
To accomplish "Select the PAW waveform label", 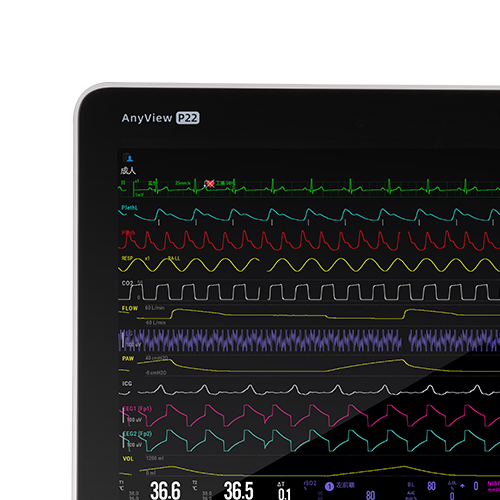I will click(x=128, y=359).
